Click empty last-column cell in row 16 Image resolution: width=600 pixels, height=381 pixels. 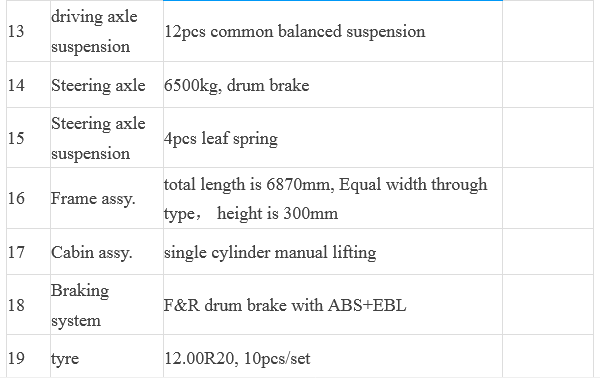click(x=548, y=198)
